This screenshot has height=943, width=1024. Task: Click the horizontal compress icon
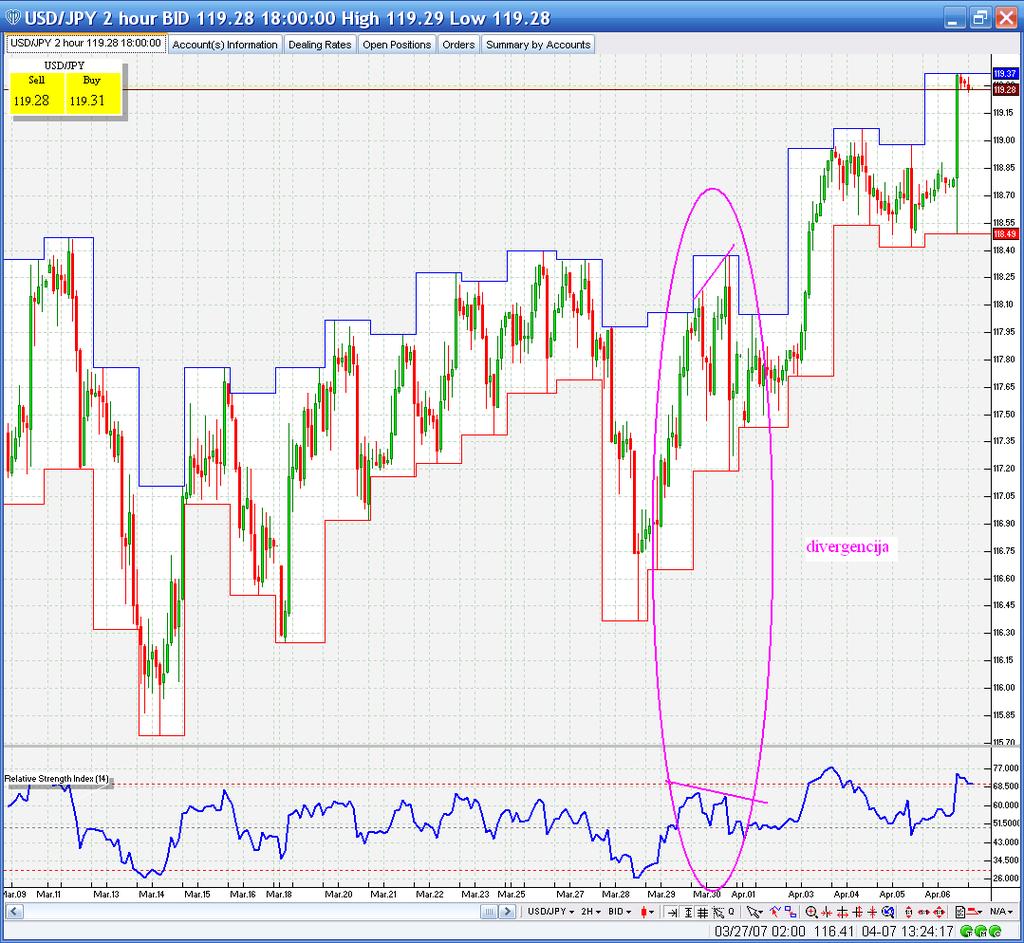[x=827, y=912]
